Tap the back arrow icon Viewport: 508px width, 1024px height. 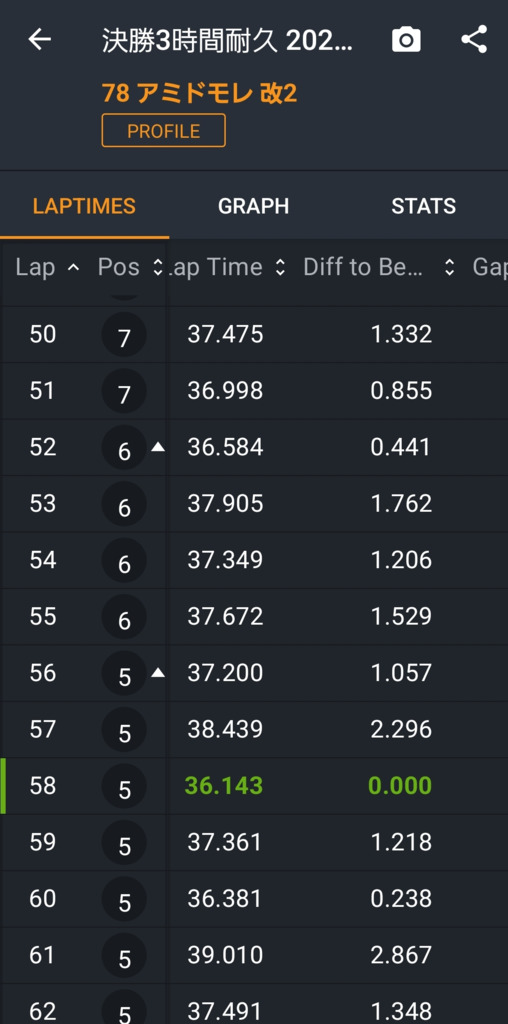pyautogui.click(x=39, y=40)
